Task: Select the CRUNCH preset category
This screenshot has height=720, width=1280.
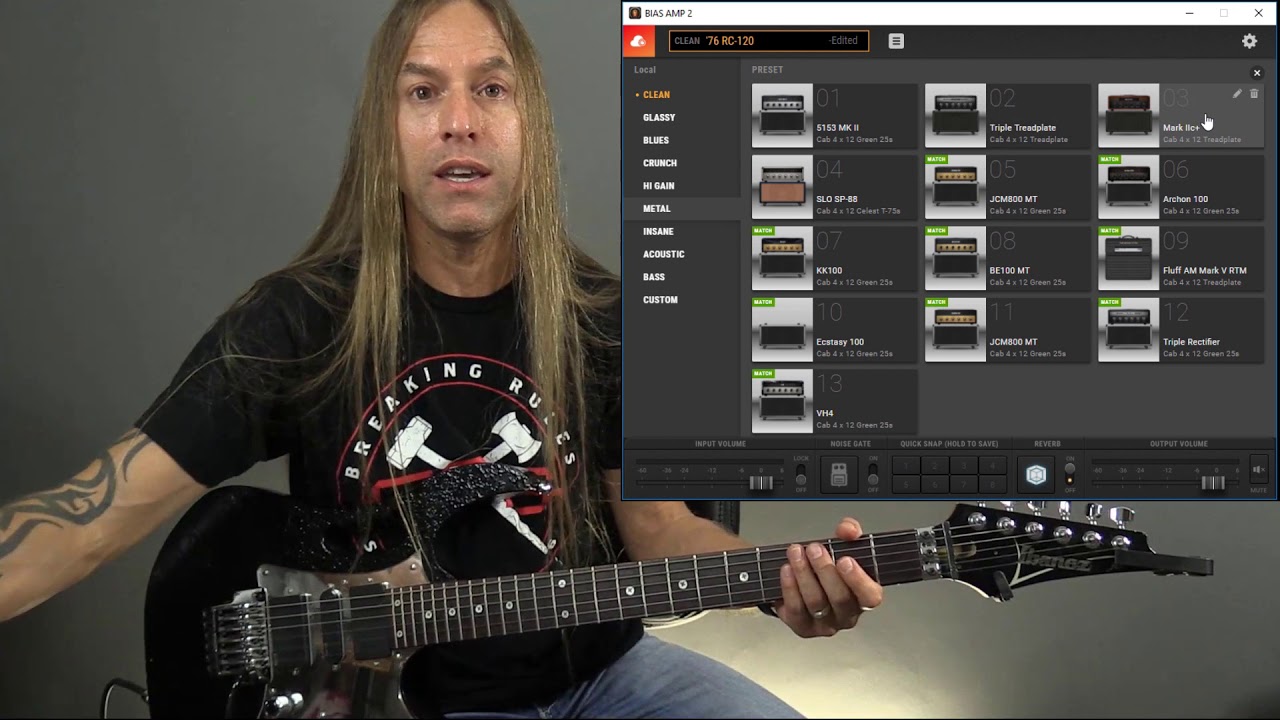Action: coord(660,163)
